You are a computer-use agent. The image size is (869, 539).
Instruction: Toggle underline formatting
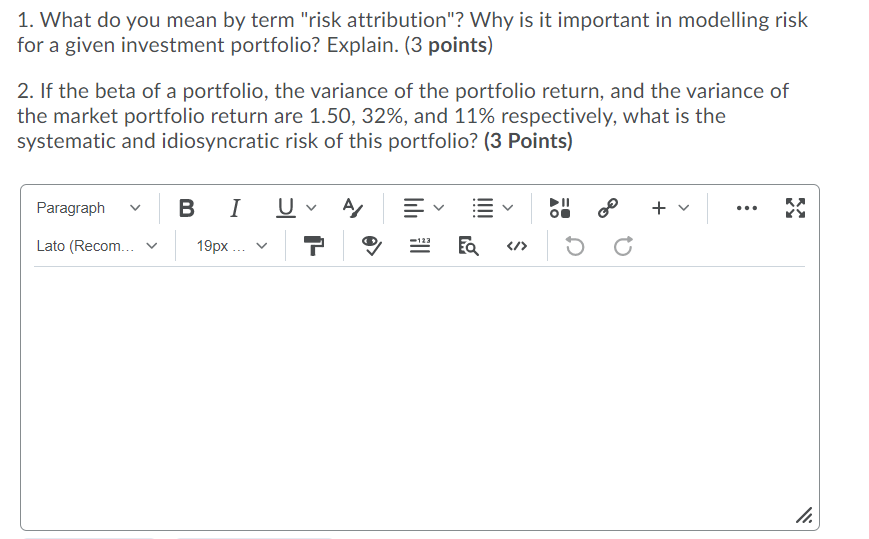click(285, 208)
